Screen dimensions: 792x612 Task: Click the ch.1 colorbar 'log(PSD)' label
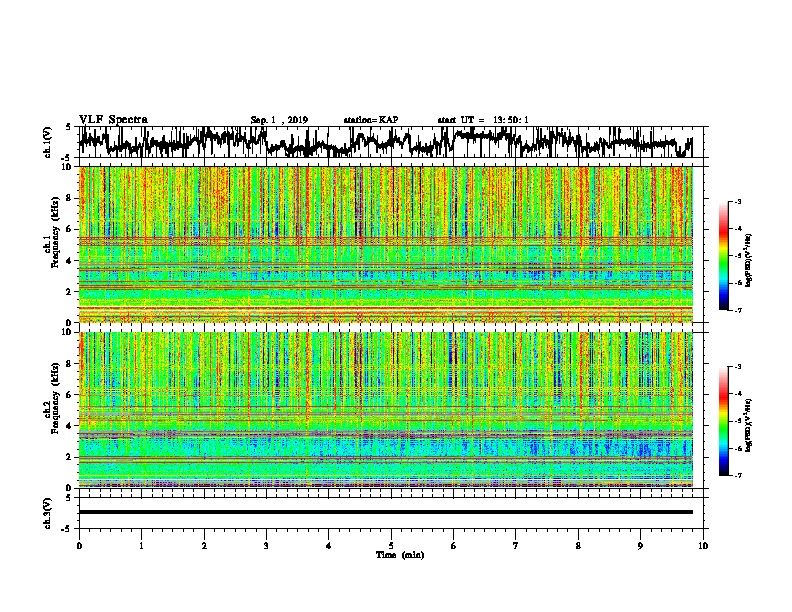[748, 260]
